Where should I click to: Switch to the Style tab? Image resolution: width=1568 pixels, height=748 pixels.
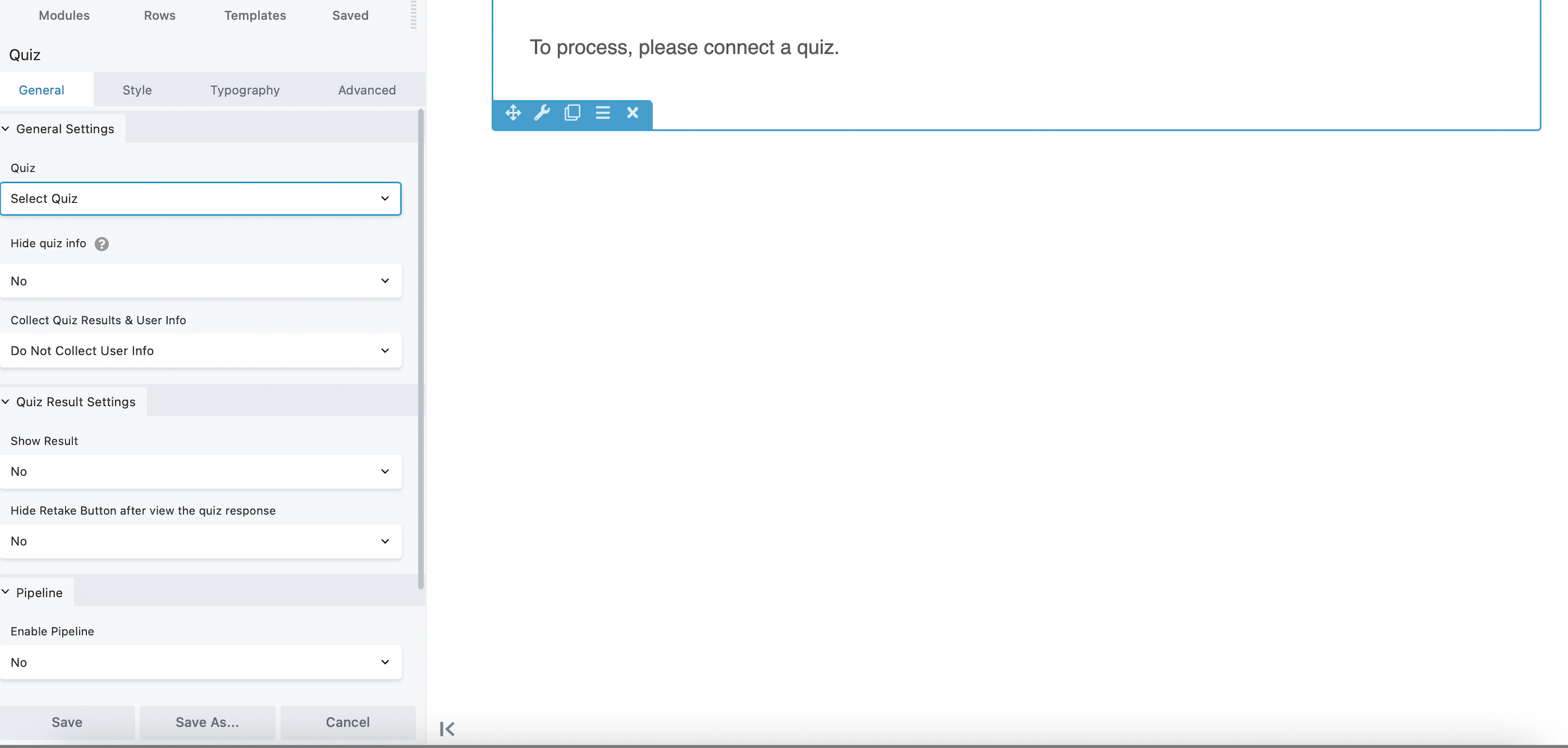click(x=137, y=89)
